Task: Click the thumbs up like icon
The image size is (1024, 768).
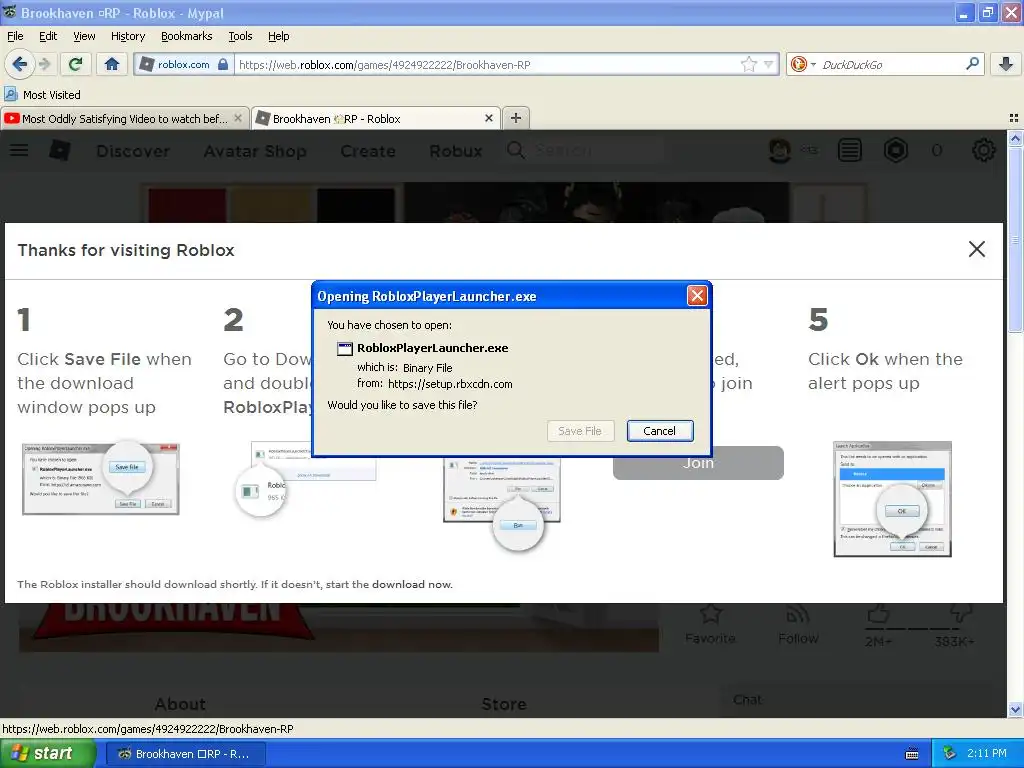Action: [x=878, y=614]
